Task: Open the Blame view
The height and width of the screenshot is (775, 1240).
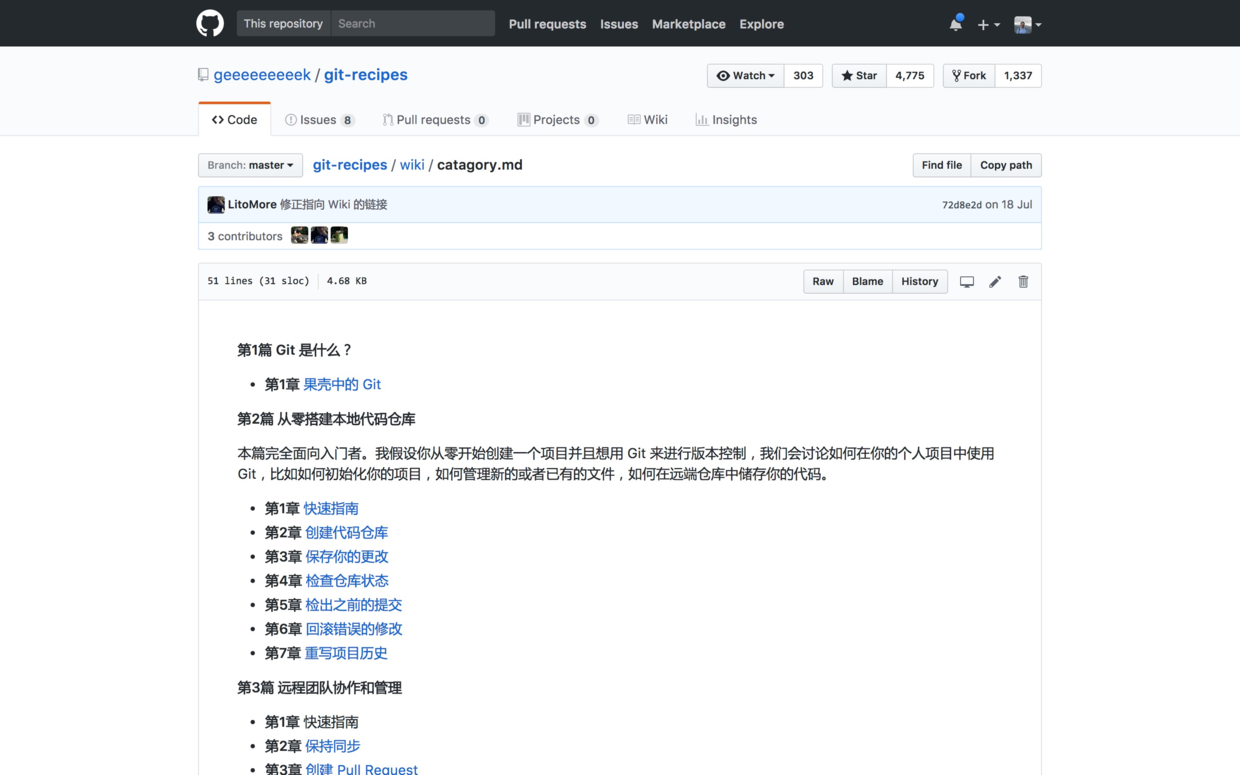Action: coord(867,282)
